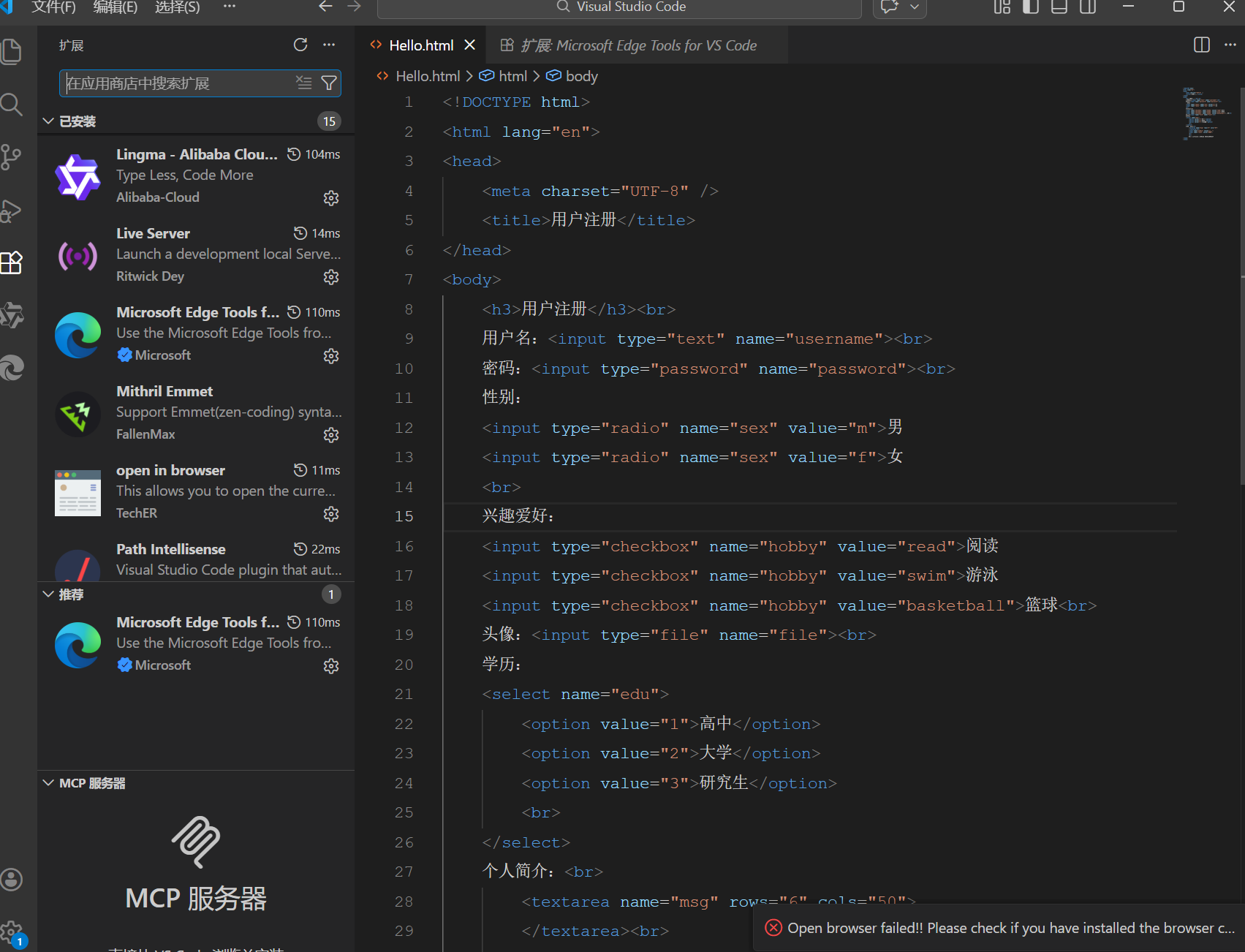Jump via the code minimap
1245x952 pixels.
click(x=1206, y=113)
